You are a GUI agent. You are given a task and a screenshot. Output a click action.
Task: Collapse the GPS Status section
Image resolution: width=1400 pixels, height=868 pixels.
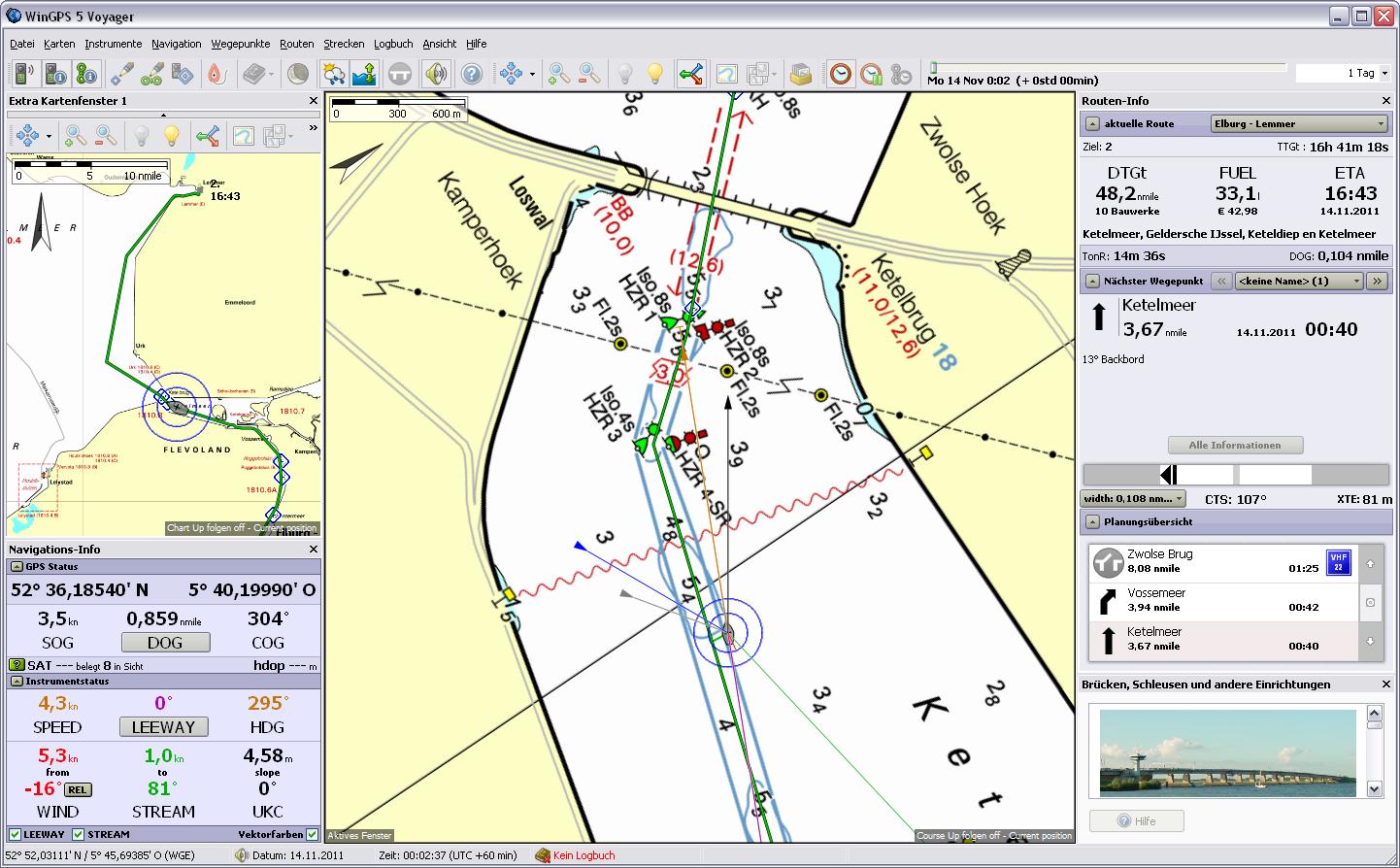[17, 567]
